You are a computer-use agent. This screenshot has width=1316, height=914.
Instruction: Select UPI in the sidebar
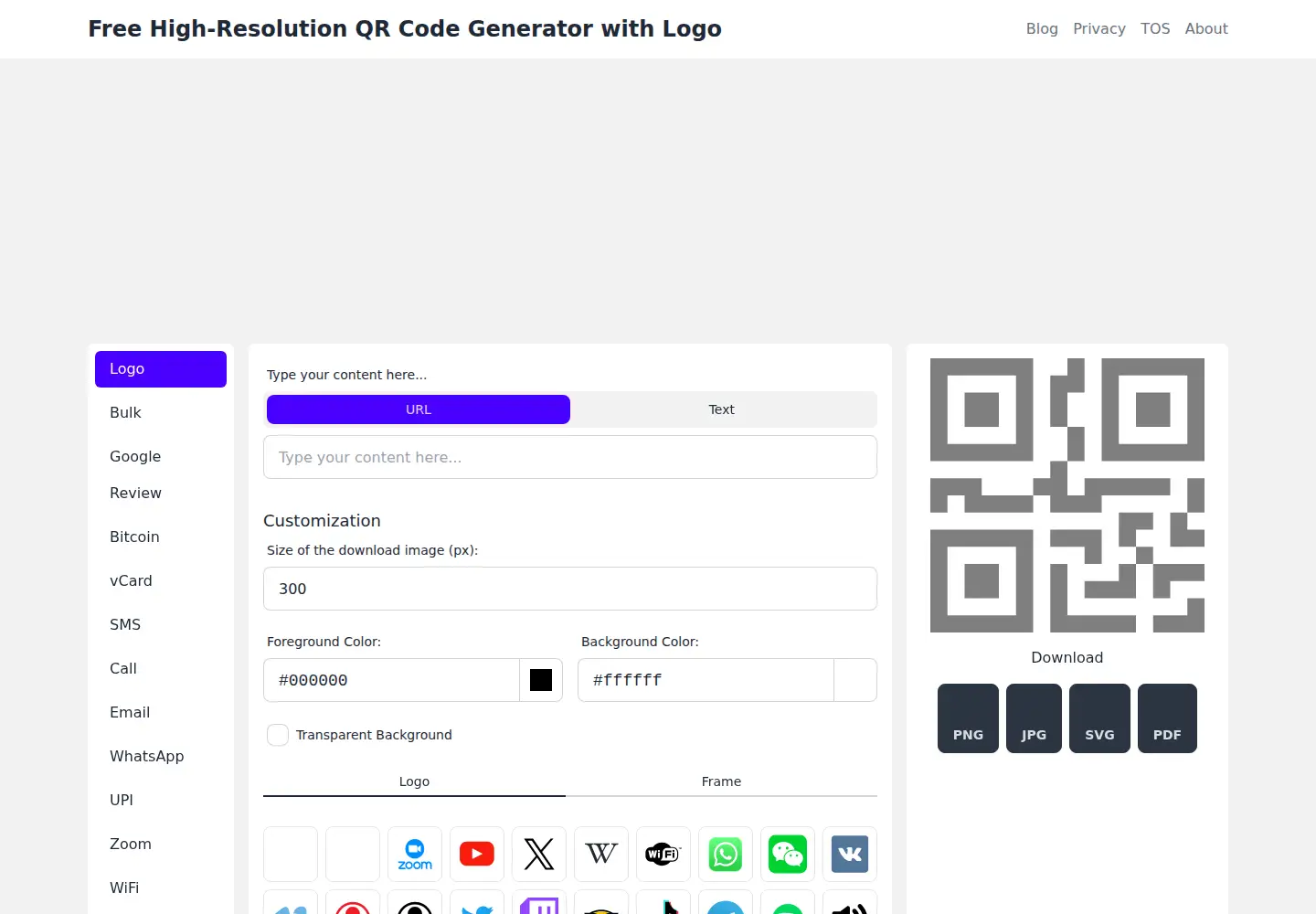point(161,801)
